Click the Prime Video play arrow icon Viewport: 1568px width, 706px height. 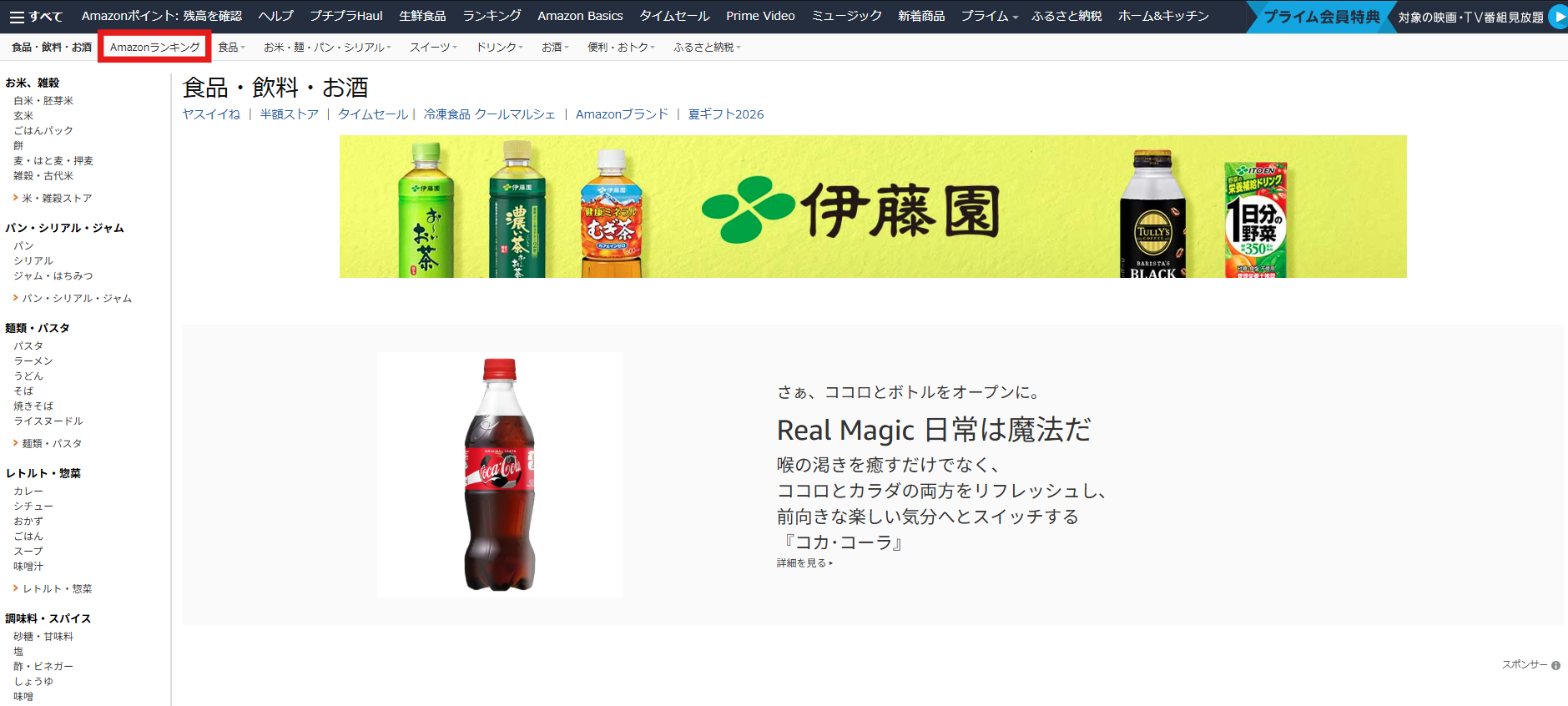(x=1557, y=16)
